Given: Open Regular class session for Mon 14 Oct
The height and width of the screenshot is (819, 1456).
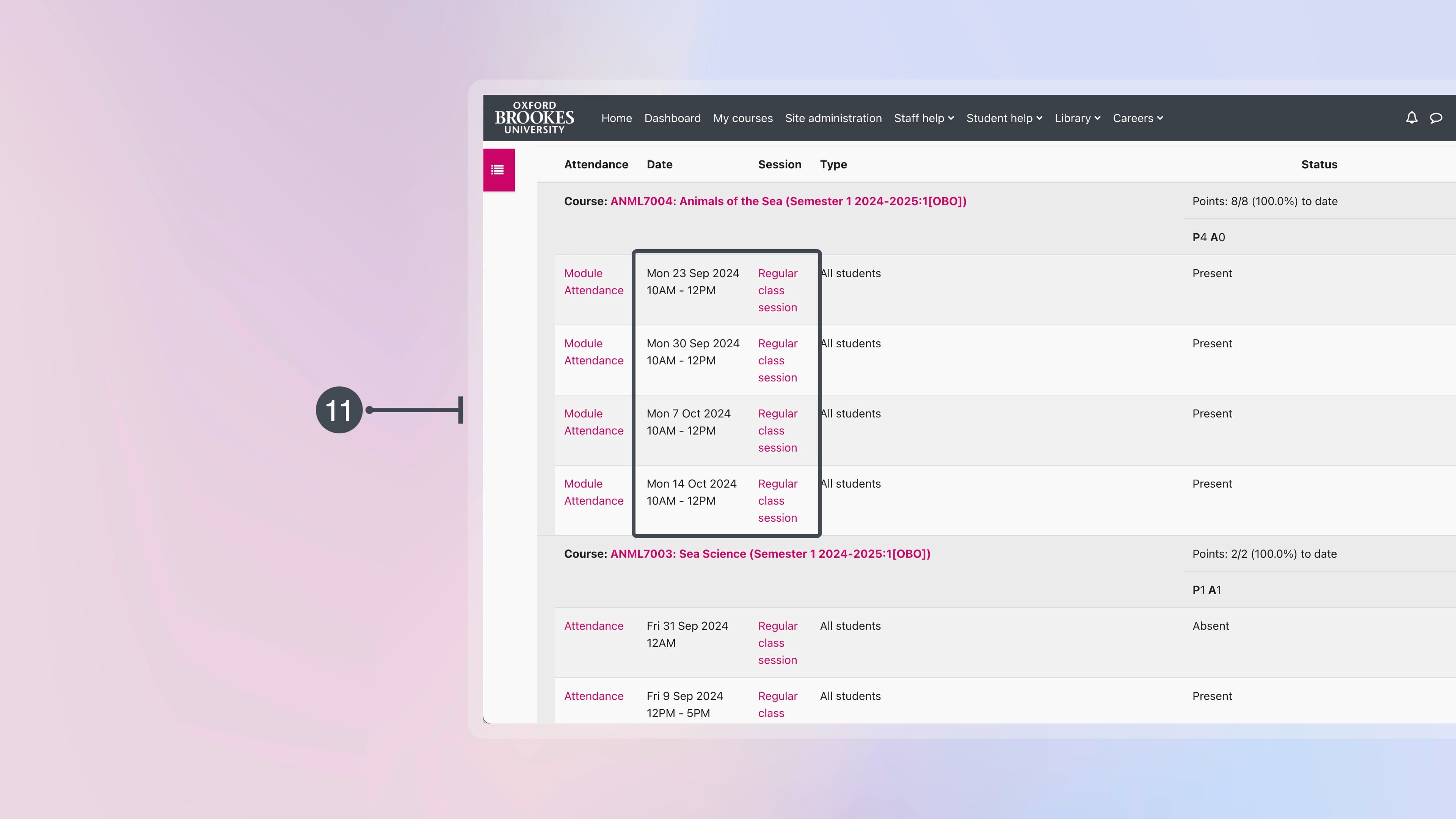Looking at the screenshot, I should click(778, 500).
